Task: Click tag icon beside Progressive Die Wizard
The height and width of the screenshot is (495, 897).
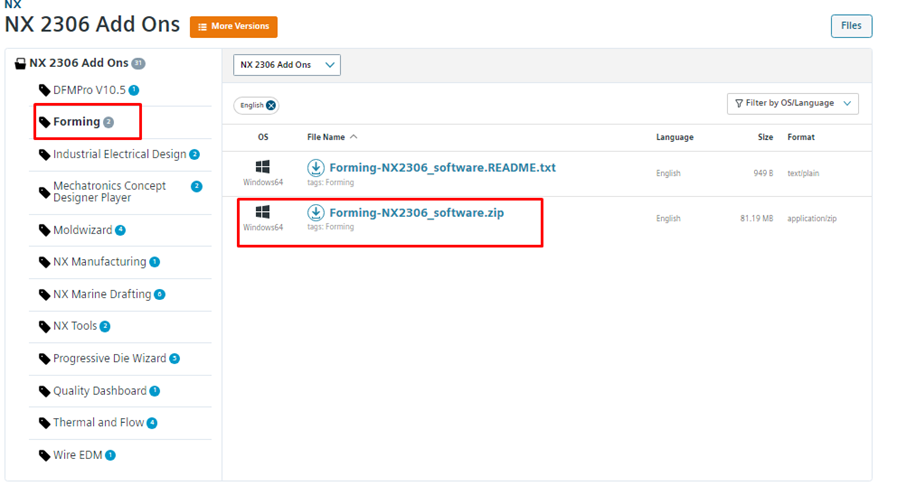Action: click(45, 359)
